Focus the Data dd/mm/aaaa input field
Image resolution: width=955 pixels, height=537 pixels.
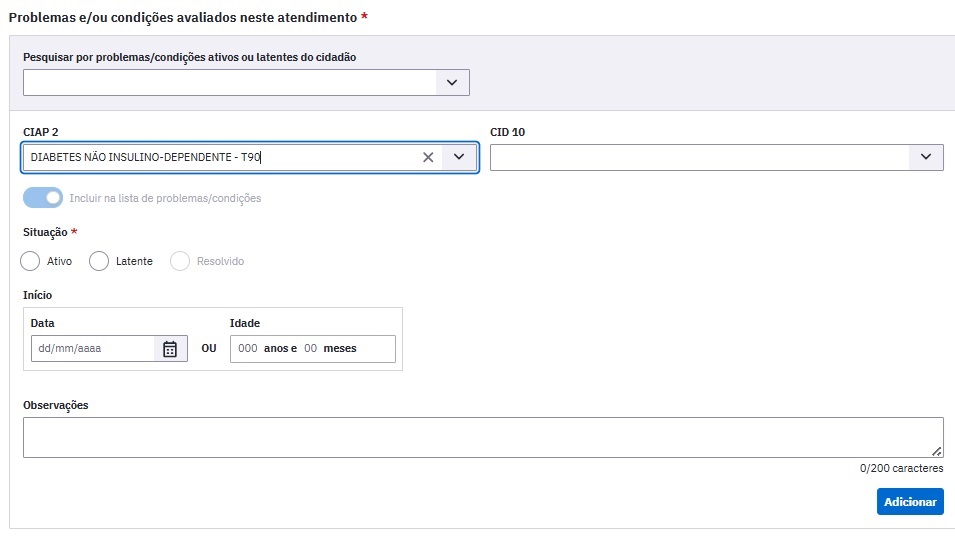[x=93, y=349]
